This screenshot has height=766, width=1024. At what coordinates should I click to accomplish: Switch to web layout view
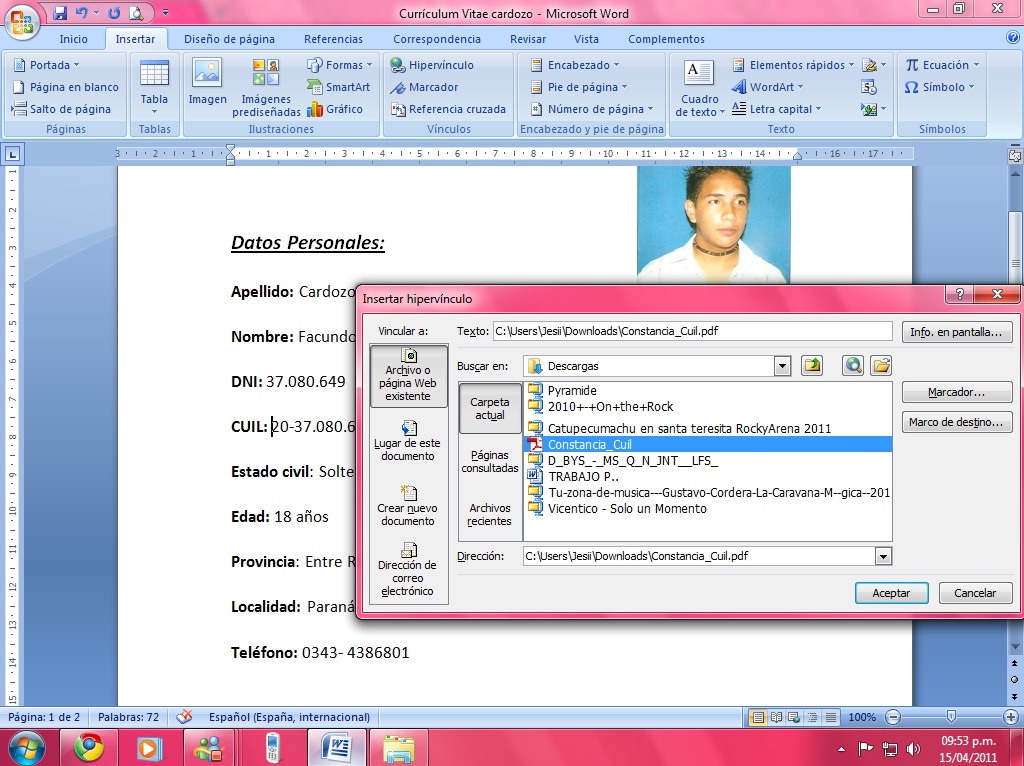(x=793, y=717)
